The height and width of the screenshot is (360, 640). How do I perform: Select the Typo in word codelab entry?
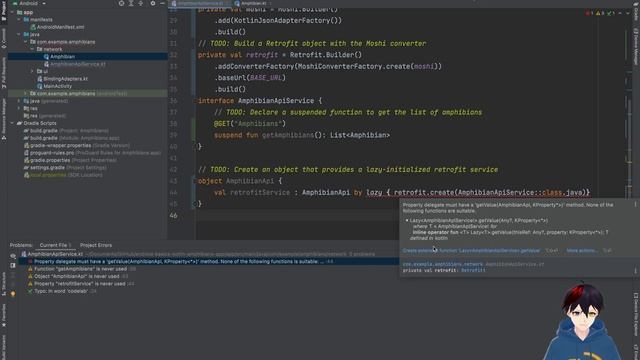pyautogui.click(x=61, y=291)
